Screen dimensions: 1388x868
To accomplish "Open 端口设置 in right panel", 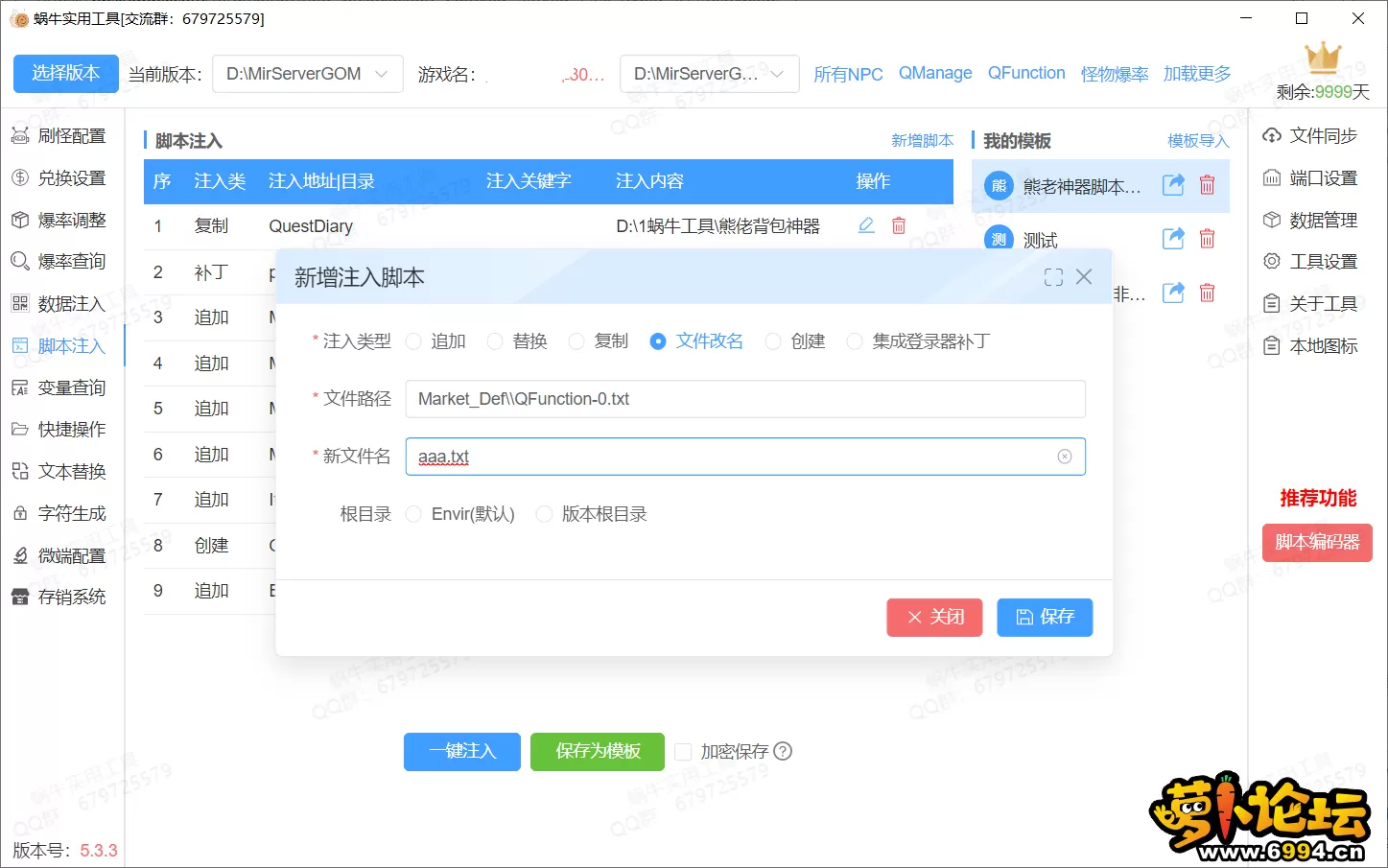I will click(1310, 178).
